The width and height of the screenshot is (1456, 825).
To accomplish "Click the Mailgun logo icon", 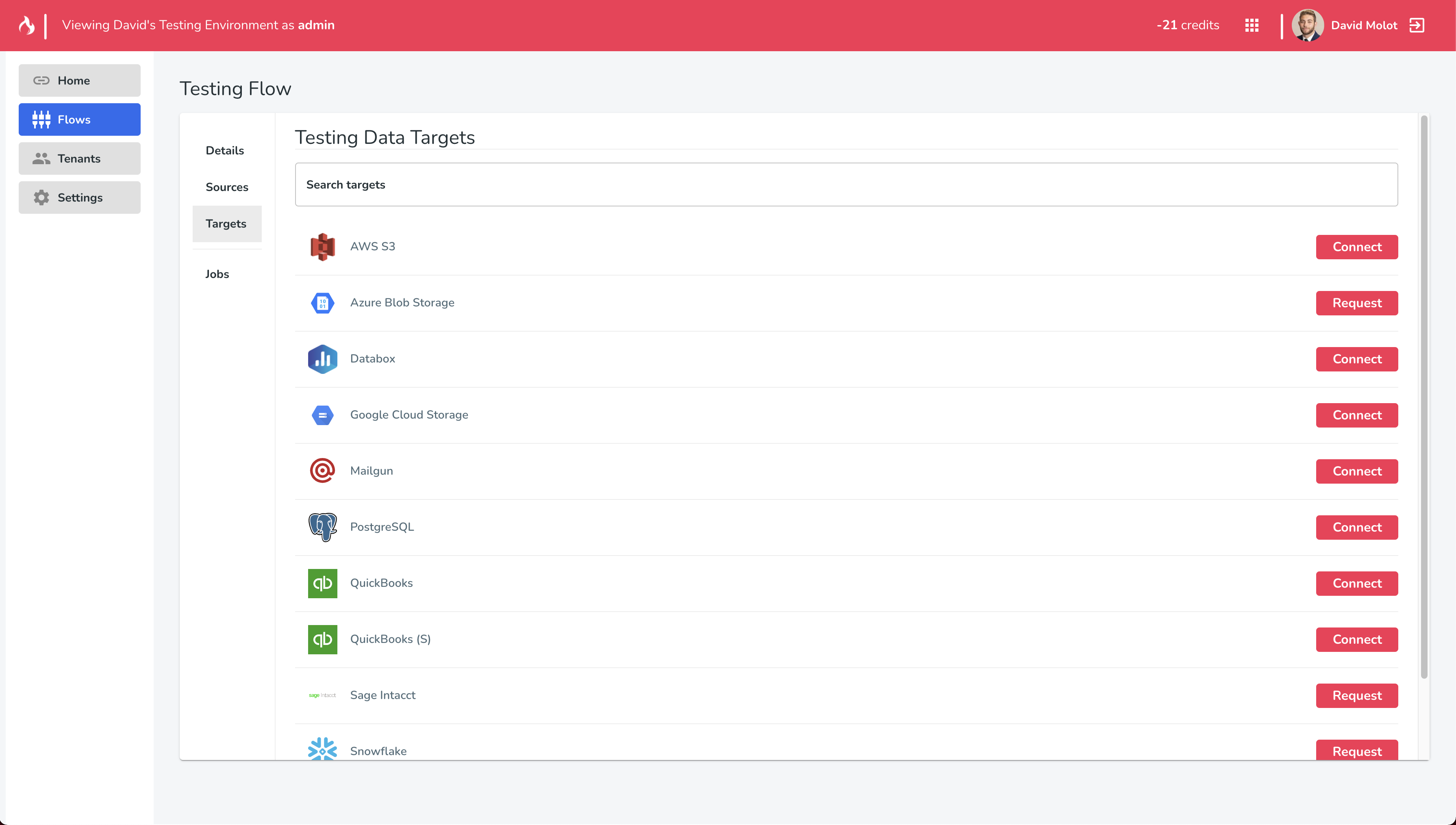I will [322, 471].
